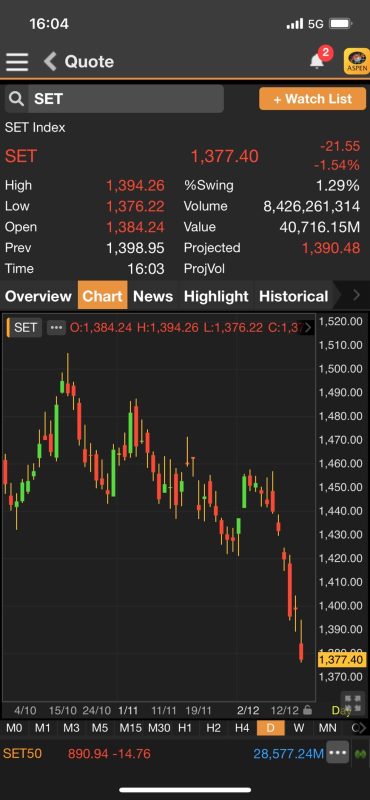The width and height of the screenshot is (370, 800).
Task: Tap the Aspen logo icon
Action: click(357, 62)
